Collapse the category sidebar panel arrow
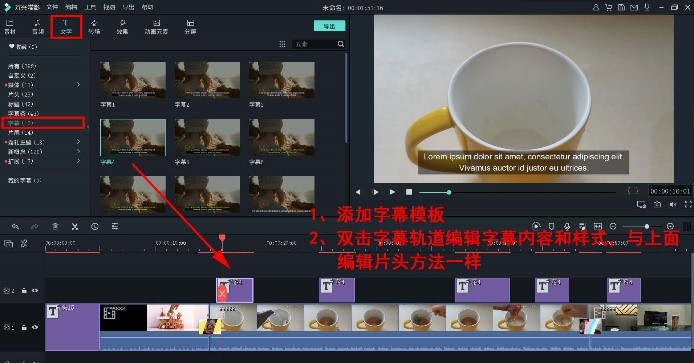The image size is (694, 363). (x=88, y=127)
